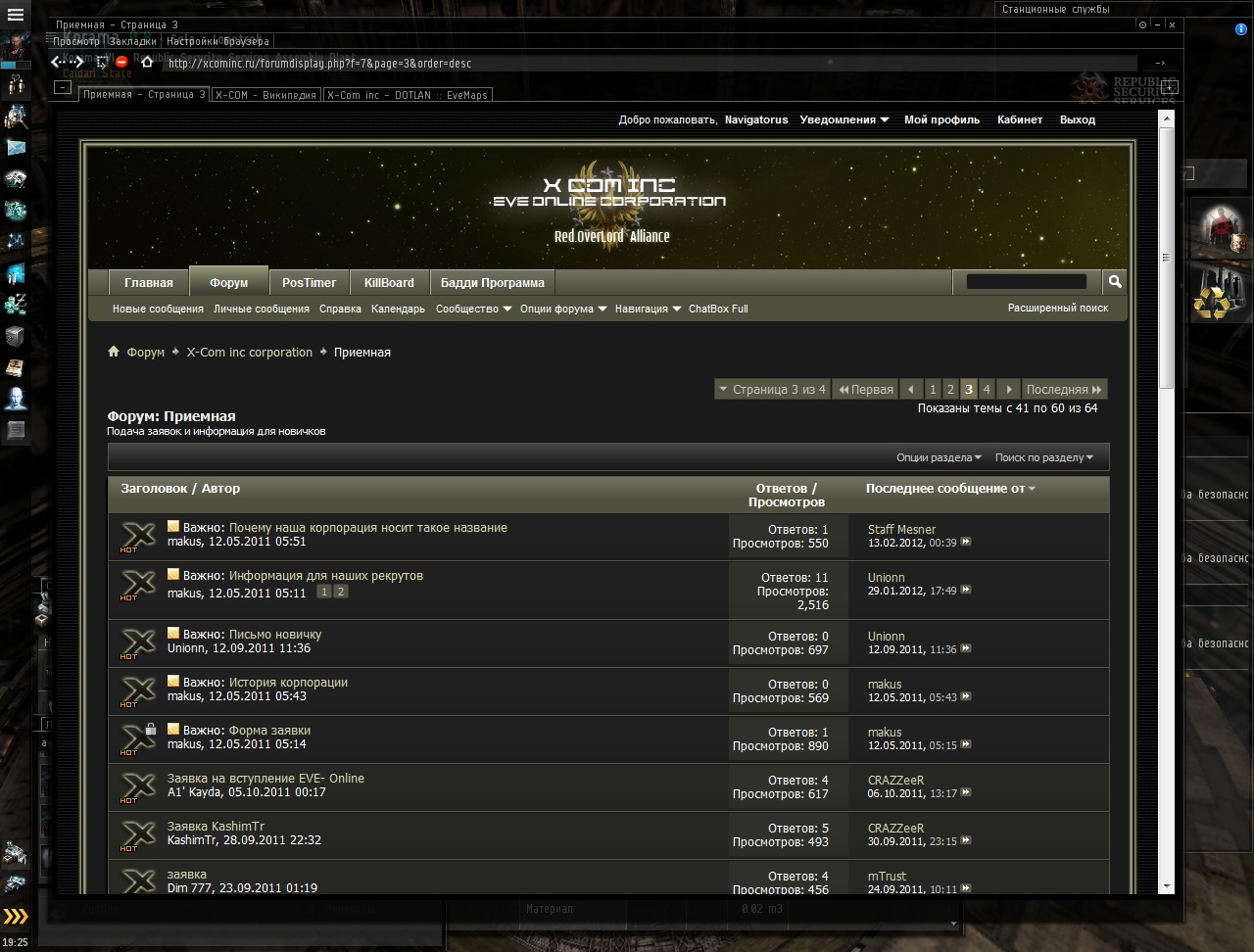This screenshot has height=952, width=1254.
Task: Click the home icon in the forum breadcrumb
Action: click(114, 352)
